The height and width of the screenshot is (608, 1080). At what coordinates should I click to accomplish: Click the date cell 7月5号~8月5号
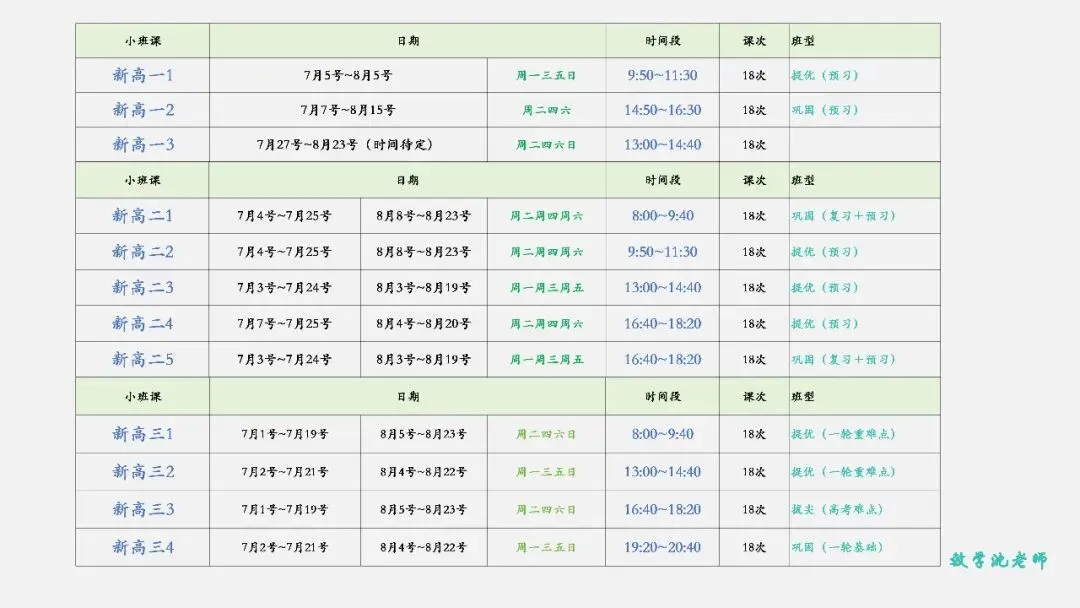(x=348, y=75)
